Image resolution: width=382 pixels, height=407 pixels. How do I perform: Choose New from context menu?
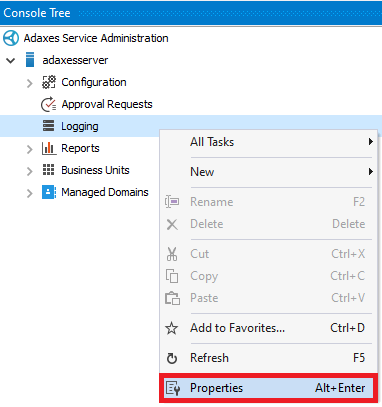269,172
